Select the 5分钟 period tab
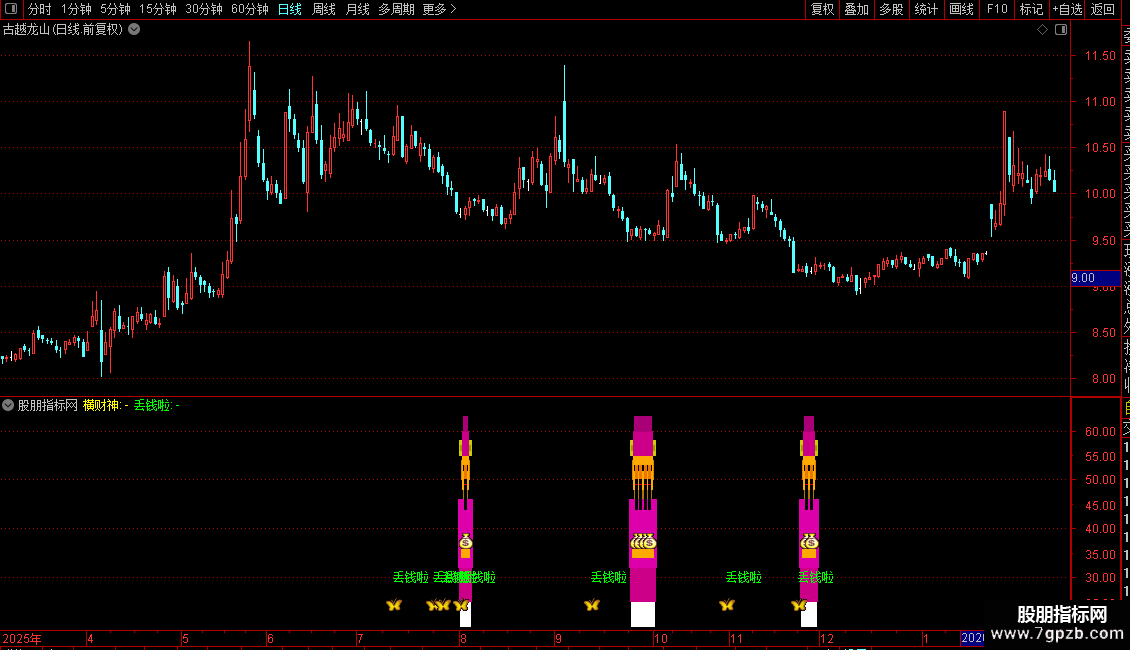 click(115, 9)
